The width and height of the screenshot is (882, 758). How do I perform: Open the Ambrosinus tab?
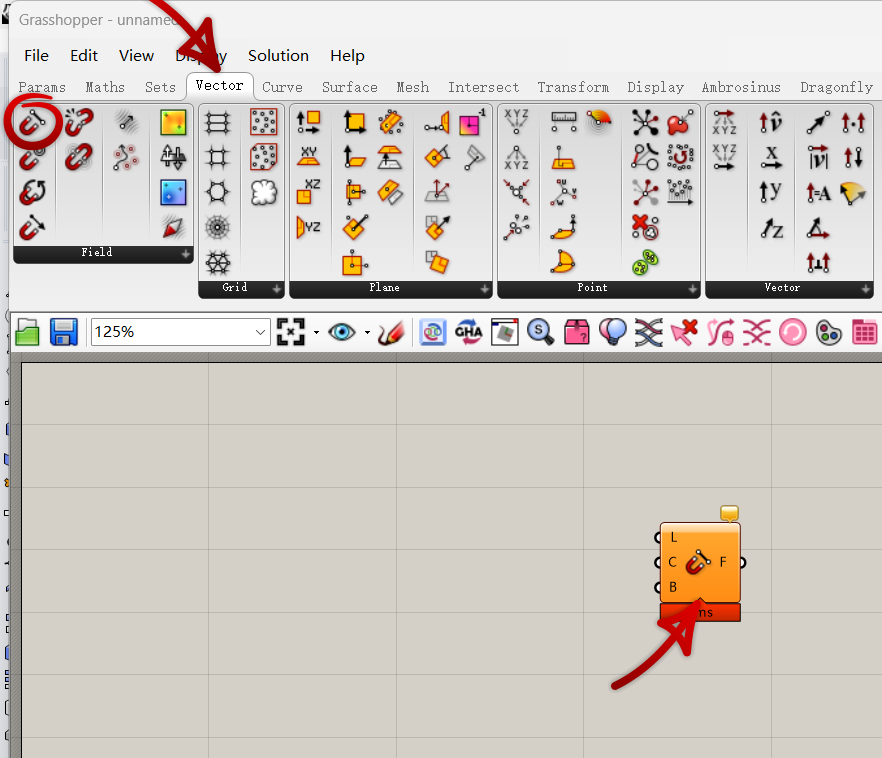(x=741, y=87)
